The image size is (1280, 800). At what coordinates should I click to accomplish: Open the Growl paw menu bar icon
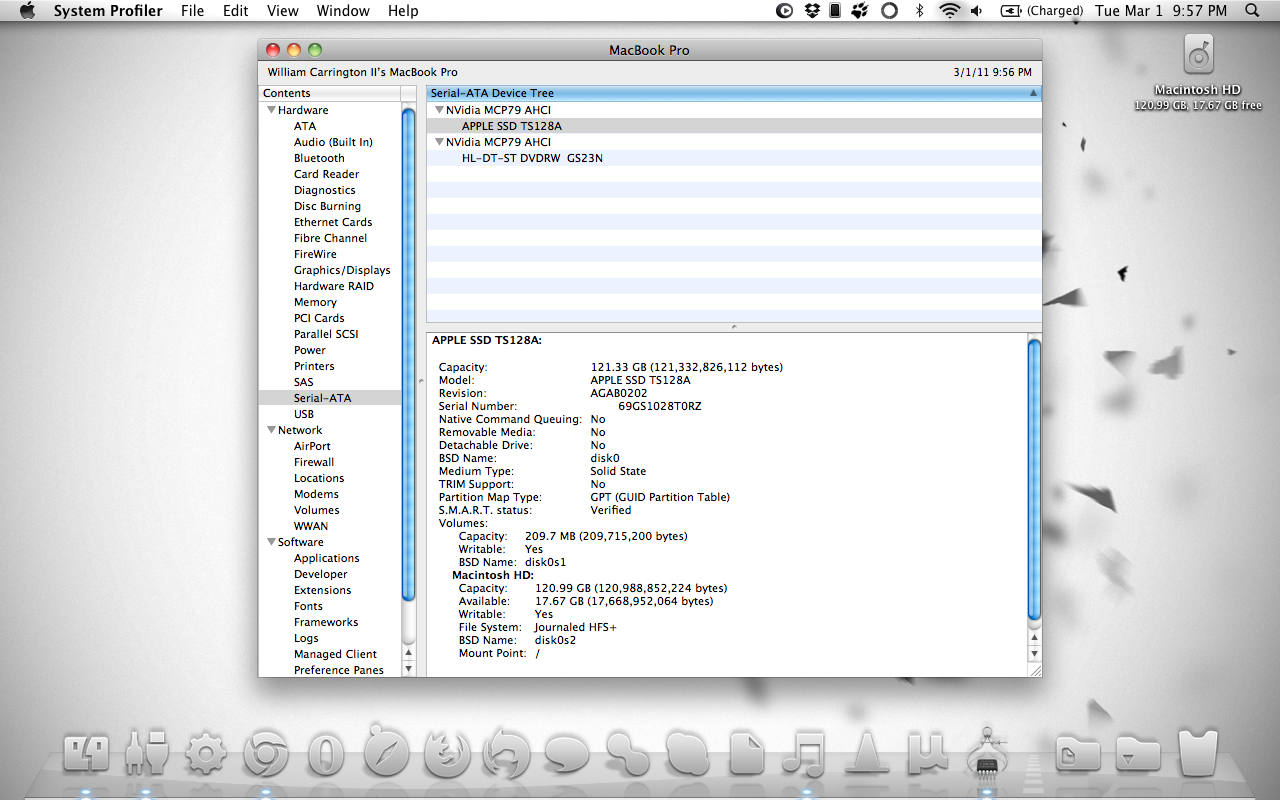(x=859, y=11)
